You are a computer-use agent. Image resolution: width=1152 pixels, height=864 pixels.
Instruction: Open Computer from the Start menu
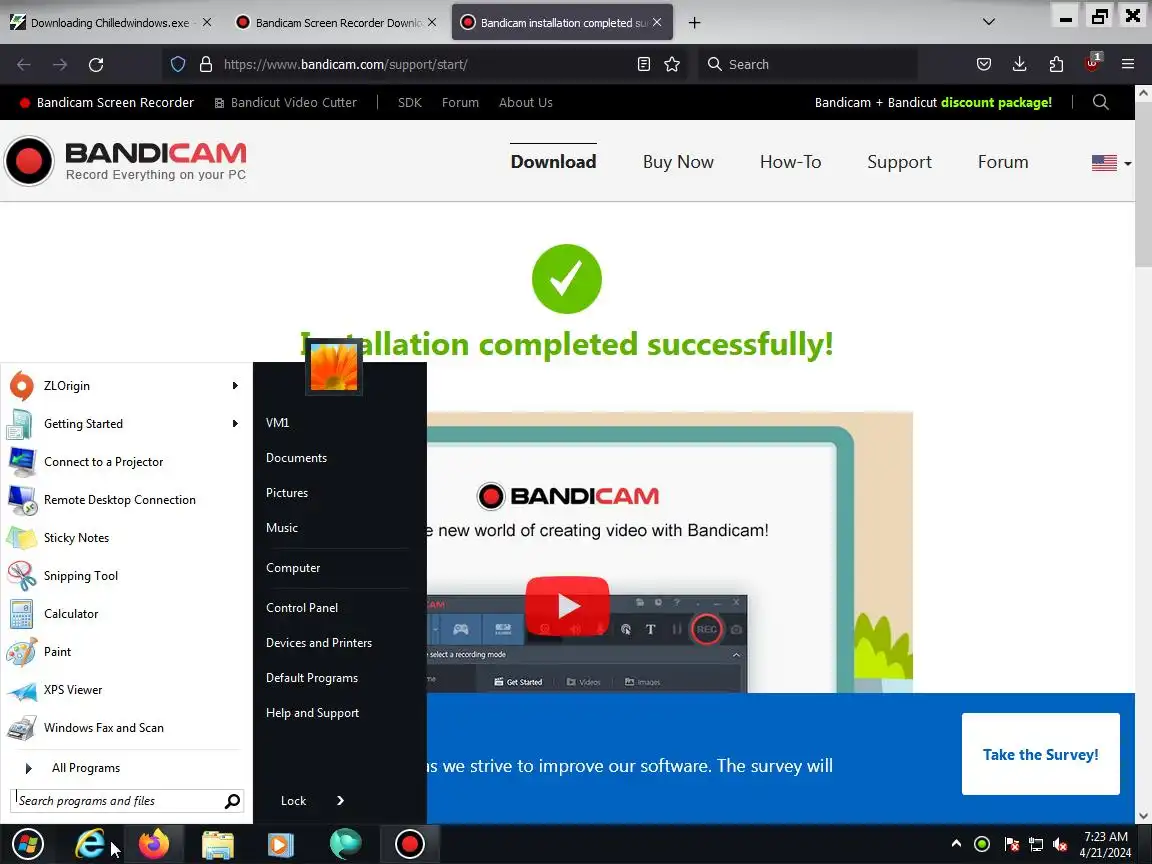click(293, 568)
